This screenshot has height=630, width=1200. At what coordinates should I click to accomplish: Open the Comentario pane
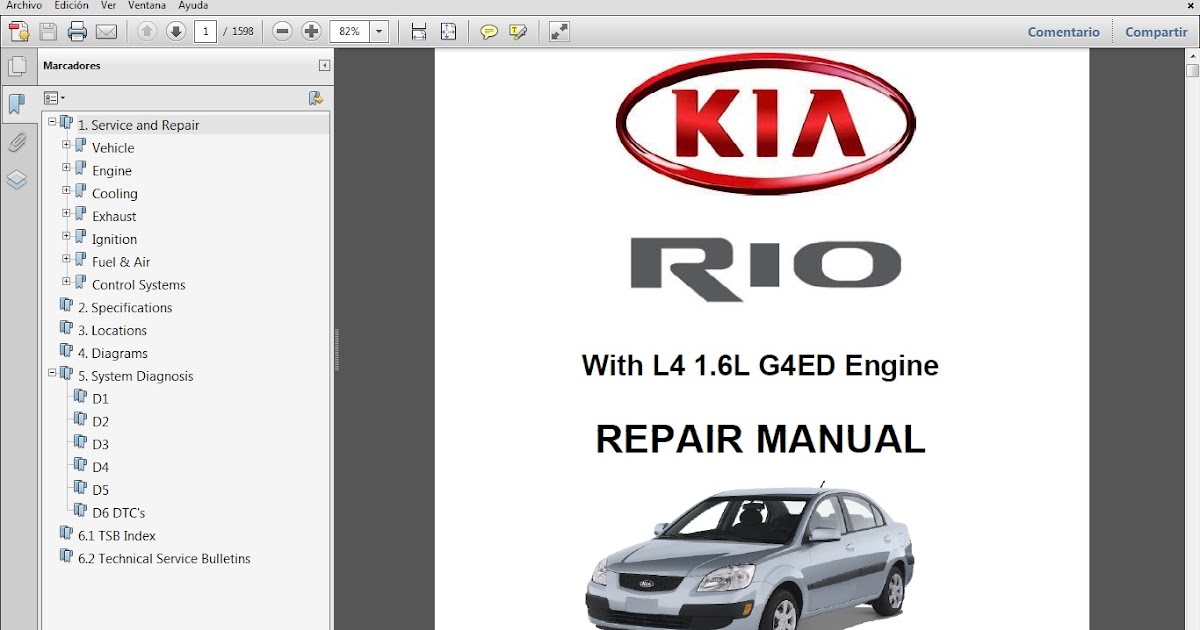(1064, 32)
